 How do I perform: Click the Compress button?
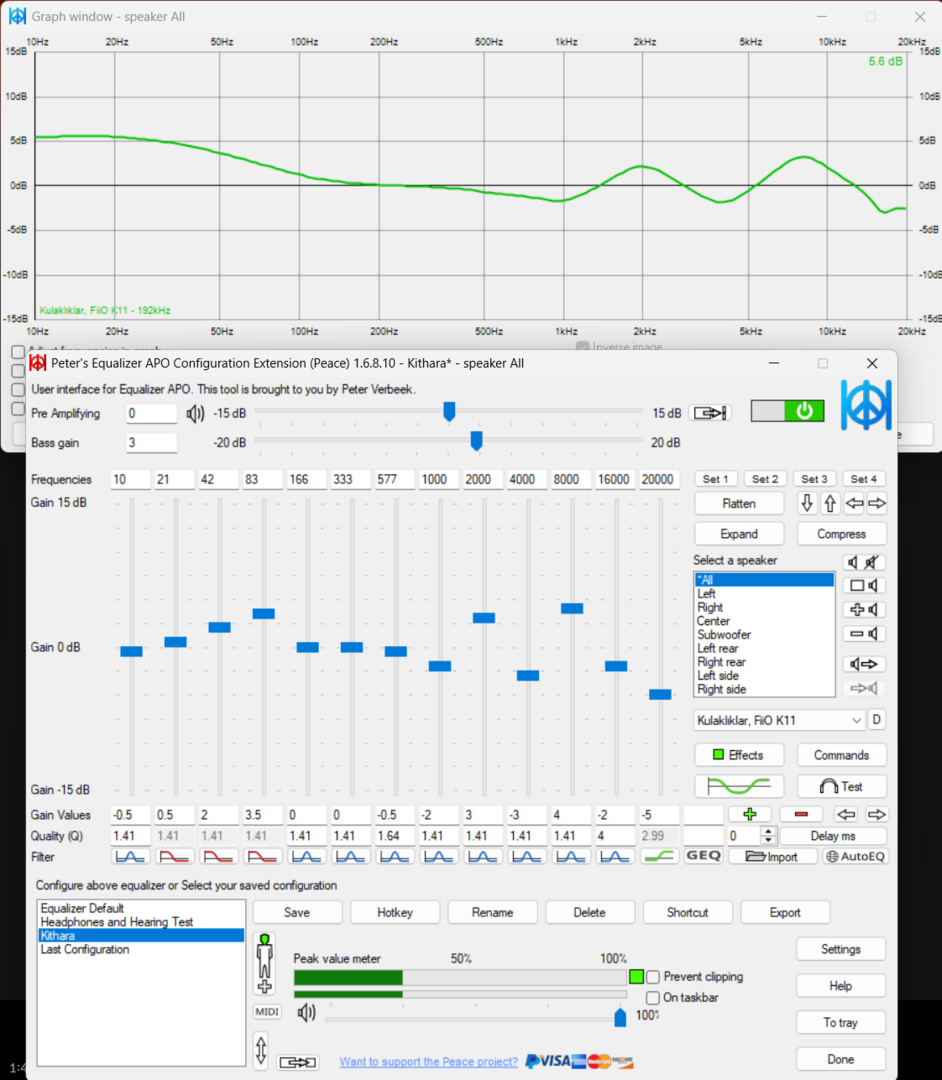tap(841, 534)
